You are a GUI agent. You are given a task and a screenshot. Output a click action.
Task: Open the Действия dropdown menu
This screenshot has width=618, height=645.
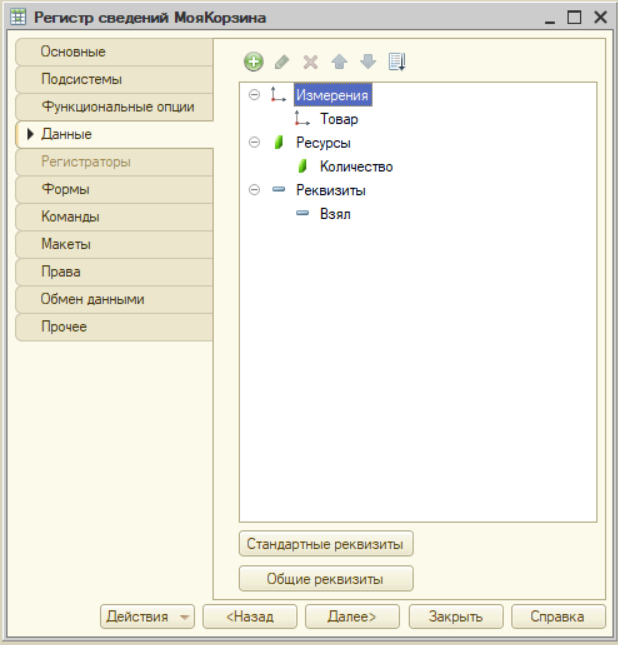[147, 616]
